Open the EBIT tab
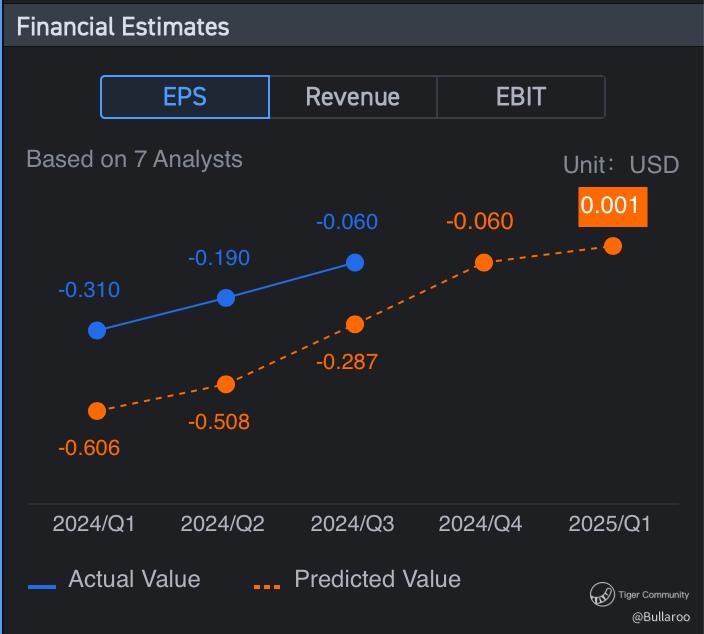The height and width of the screenshot is (634, 704). [x=521, y=97]
